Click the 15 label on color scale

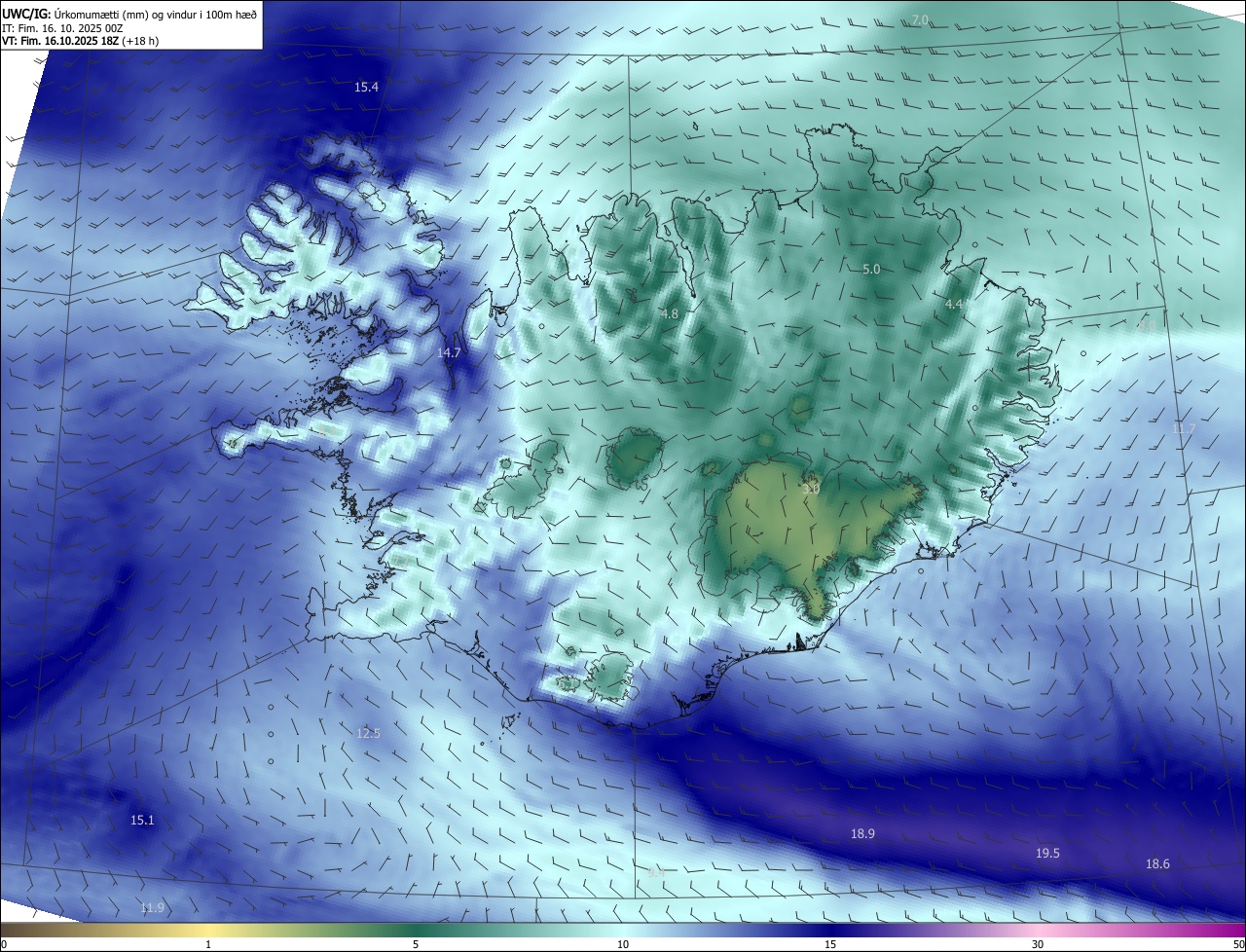click(x=830, y=944)
